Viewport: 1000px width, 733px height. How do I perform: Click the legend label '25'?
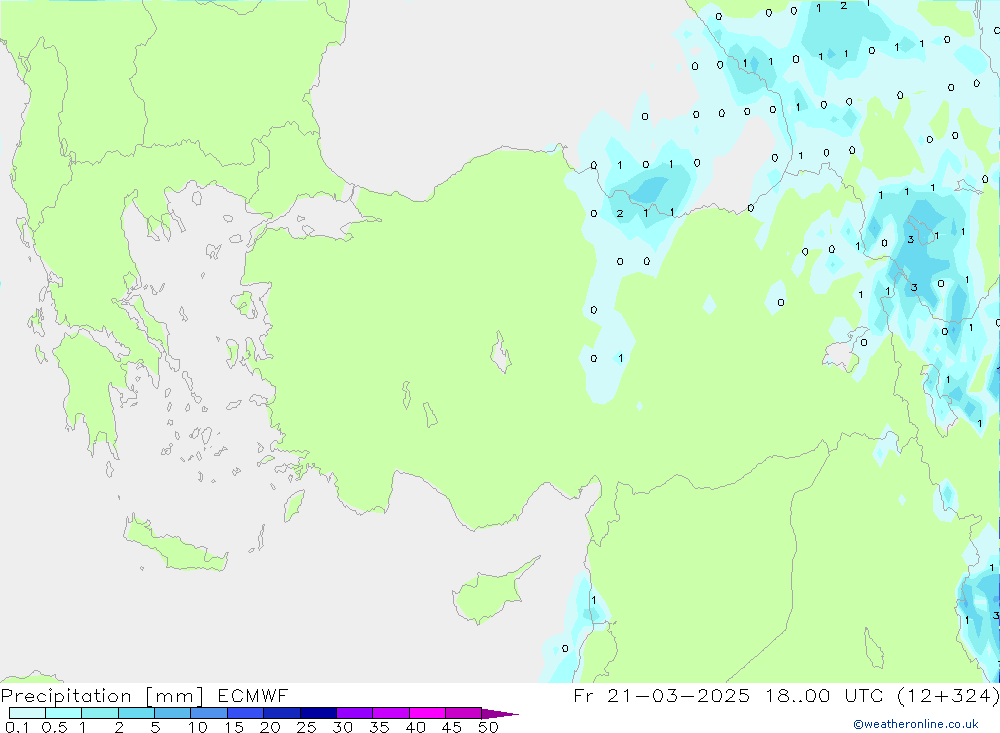click(x=306, y=727)
